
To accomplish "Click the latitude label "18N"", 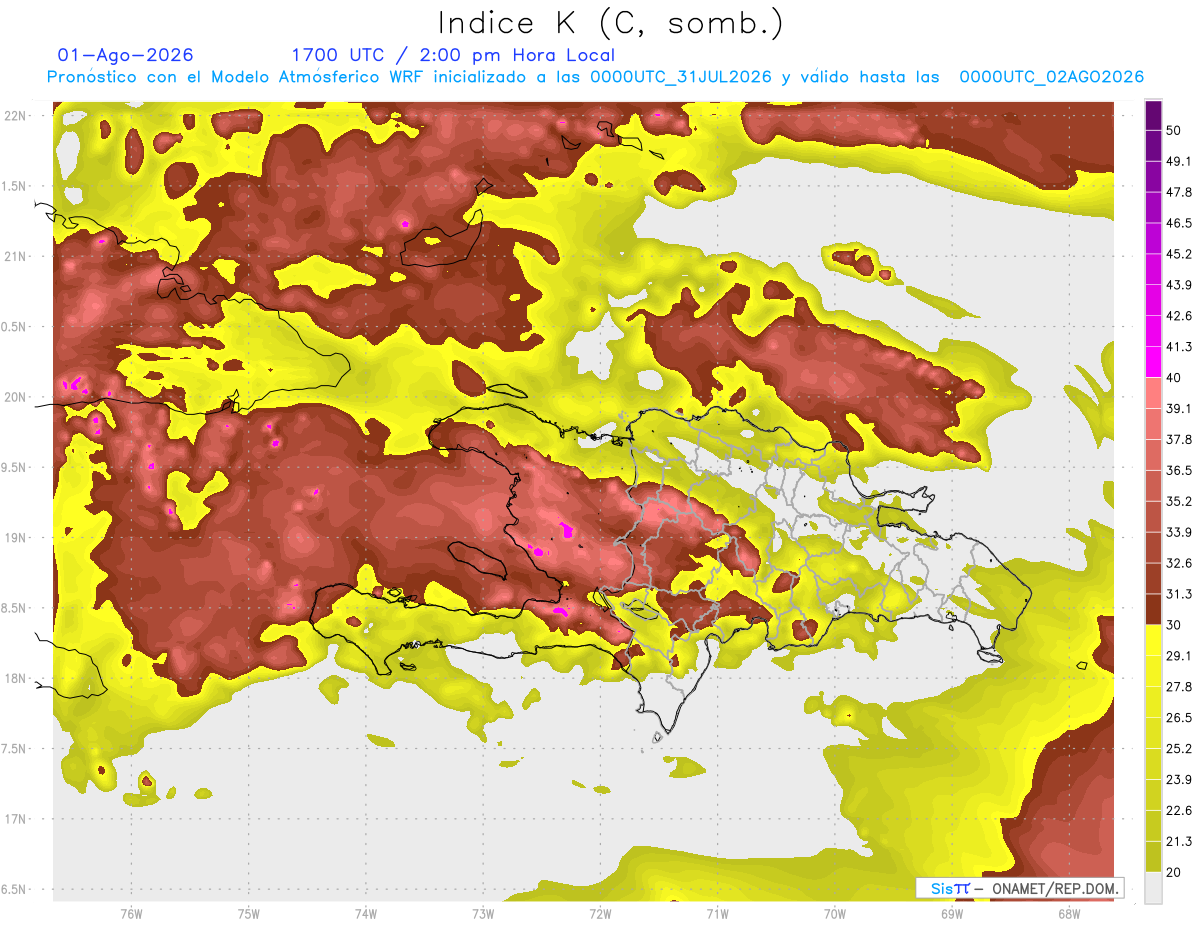I will [x=15, y=678].
